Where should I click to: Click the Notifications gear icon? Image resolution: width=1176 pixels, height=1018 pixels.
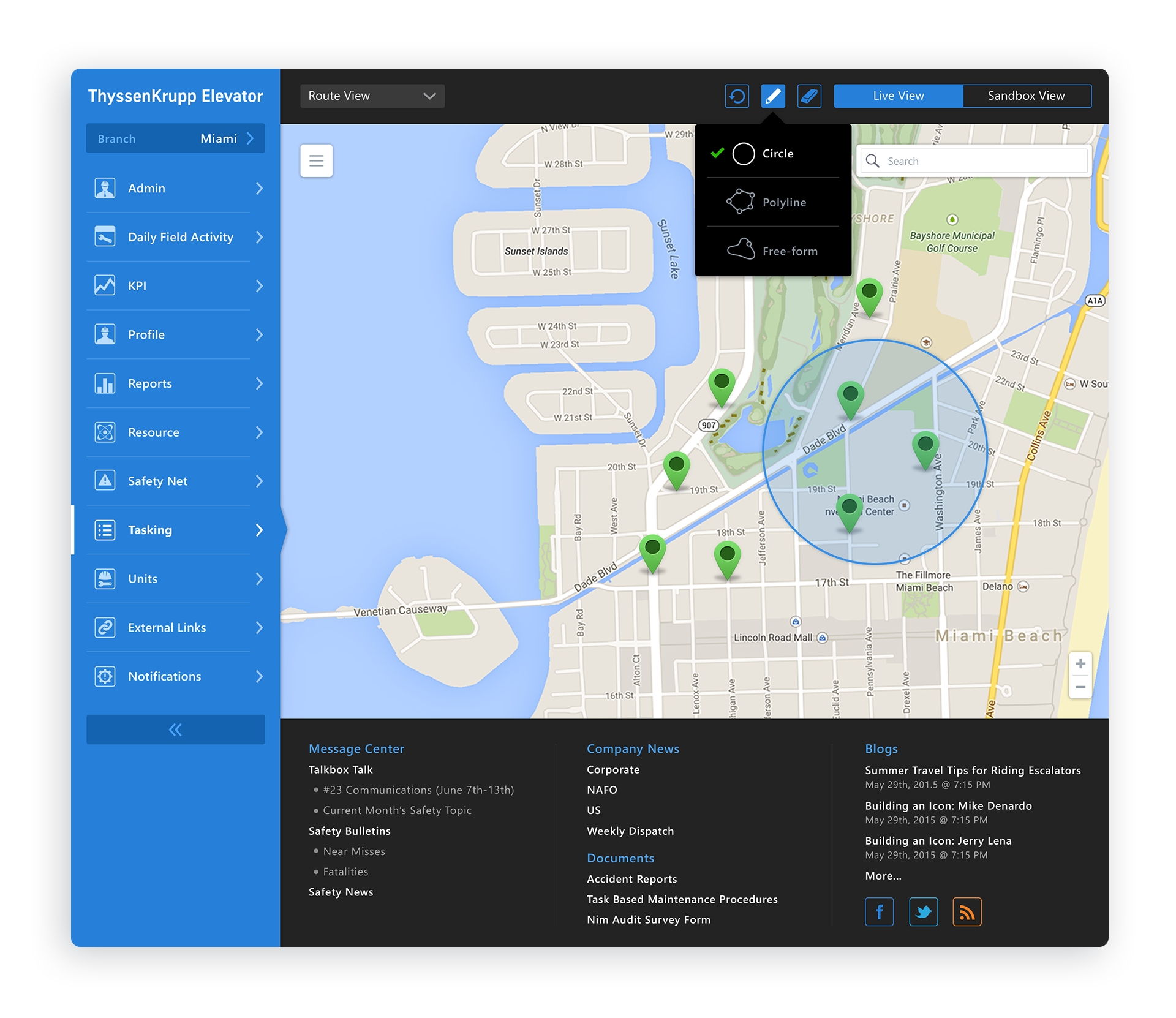pos(105,676)
